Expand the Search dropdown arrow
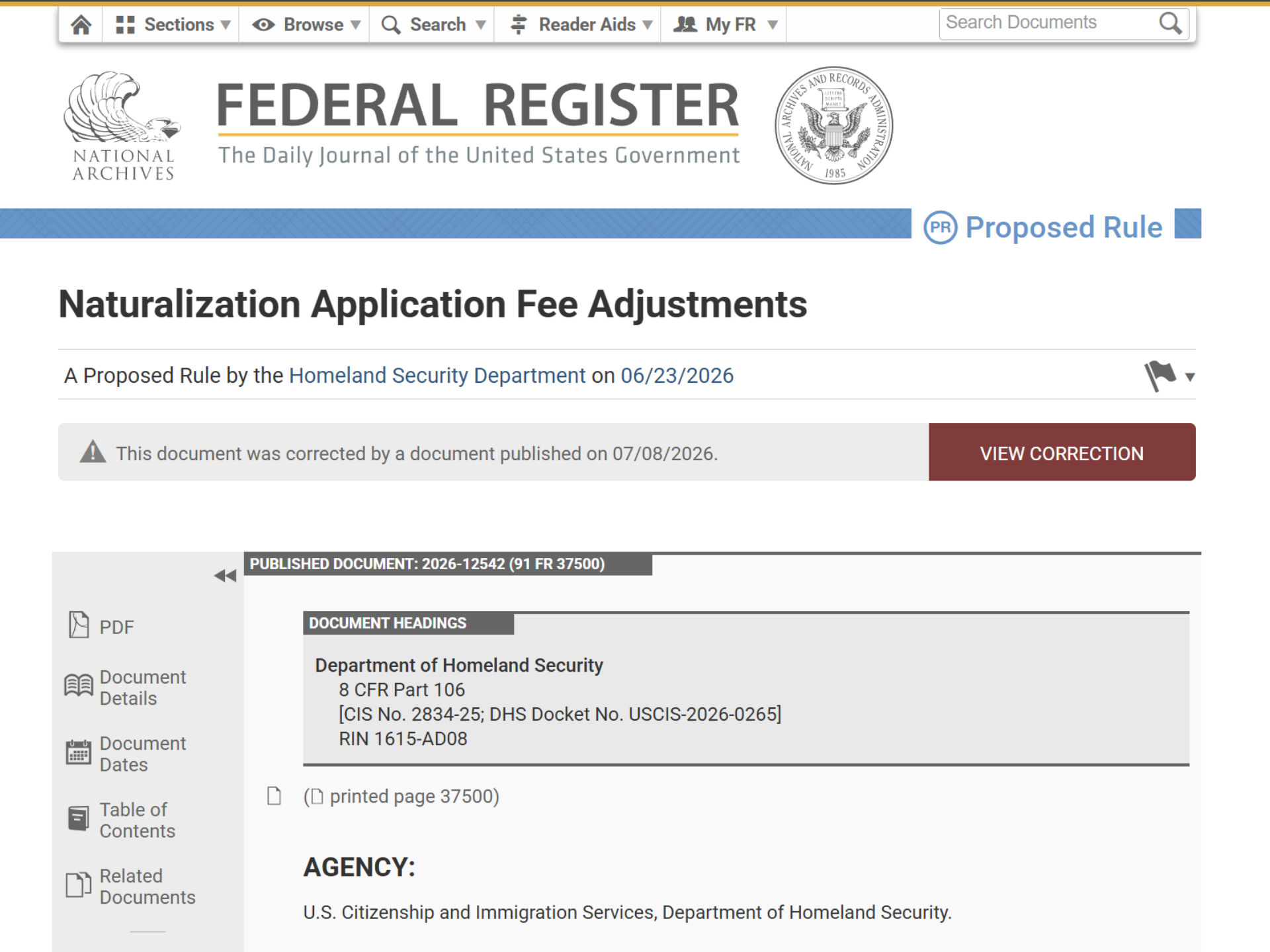This screenshot has width=1270, height=952. pyautogui.click(x=481, y=25)
